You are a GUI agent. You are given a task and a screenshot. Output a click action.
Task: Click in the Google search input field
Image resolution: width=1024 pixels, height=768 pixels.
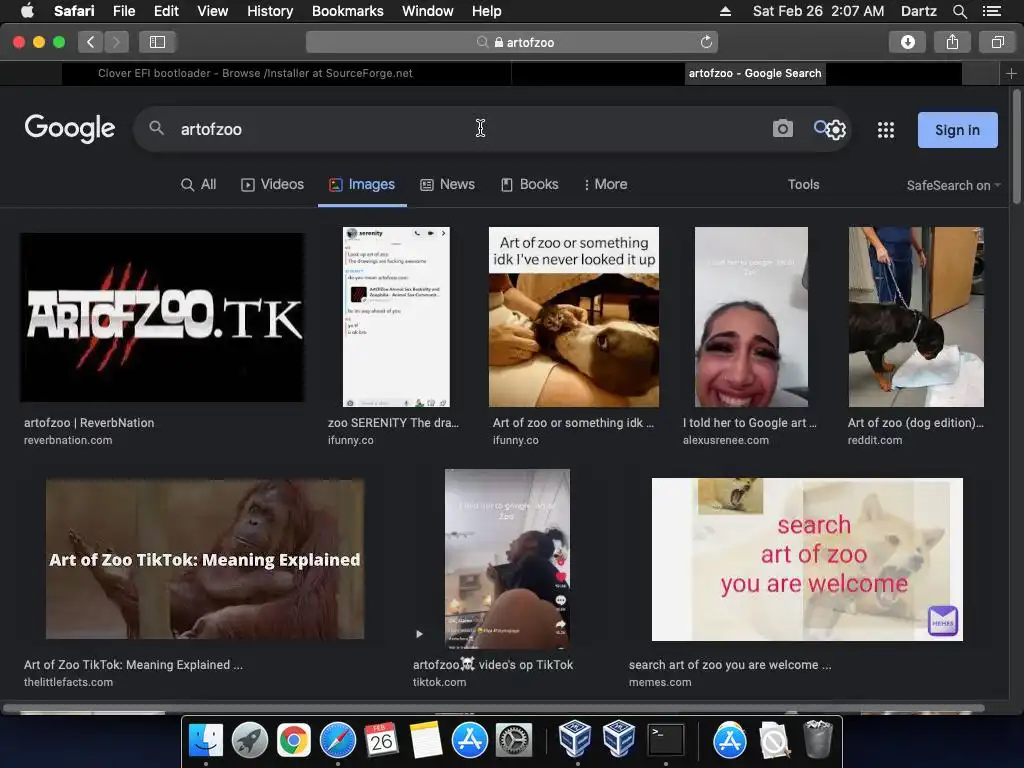(470, 129)
